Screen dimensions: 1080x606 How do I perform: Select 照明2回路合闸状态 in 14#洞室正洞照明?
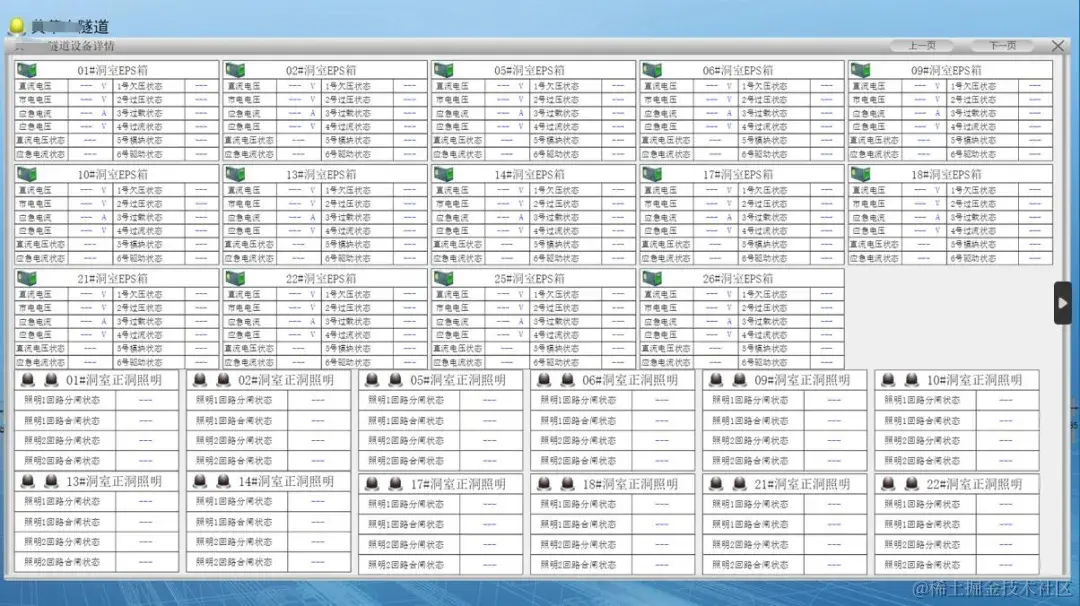pos(234,562)
